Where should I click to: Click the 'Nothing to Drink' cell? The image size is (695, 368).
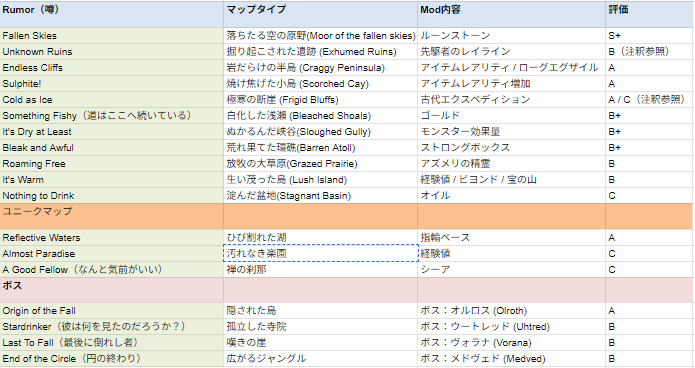click(x=112, y=196)
